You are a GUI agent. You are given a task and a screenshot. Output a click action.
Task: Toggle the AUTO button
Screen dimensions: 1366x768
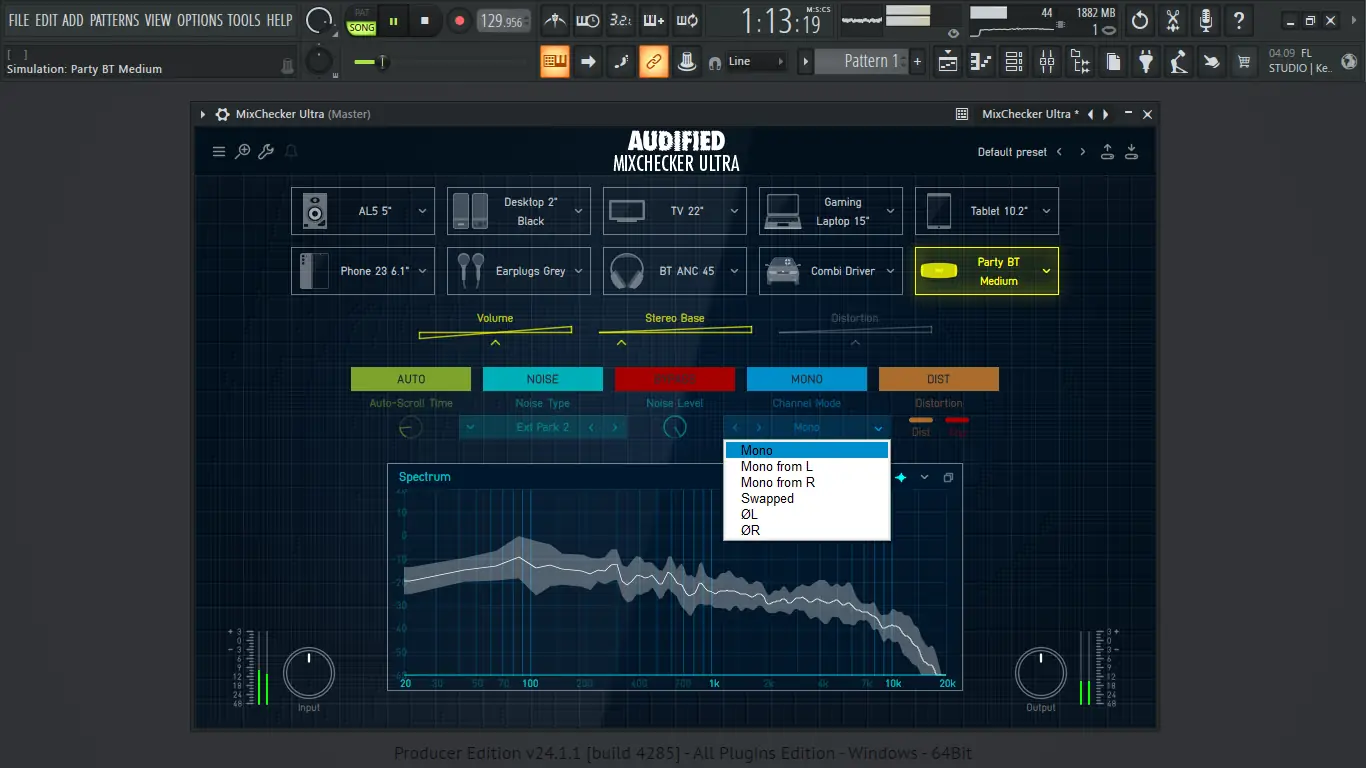411,379
